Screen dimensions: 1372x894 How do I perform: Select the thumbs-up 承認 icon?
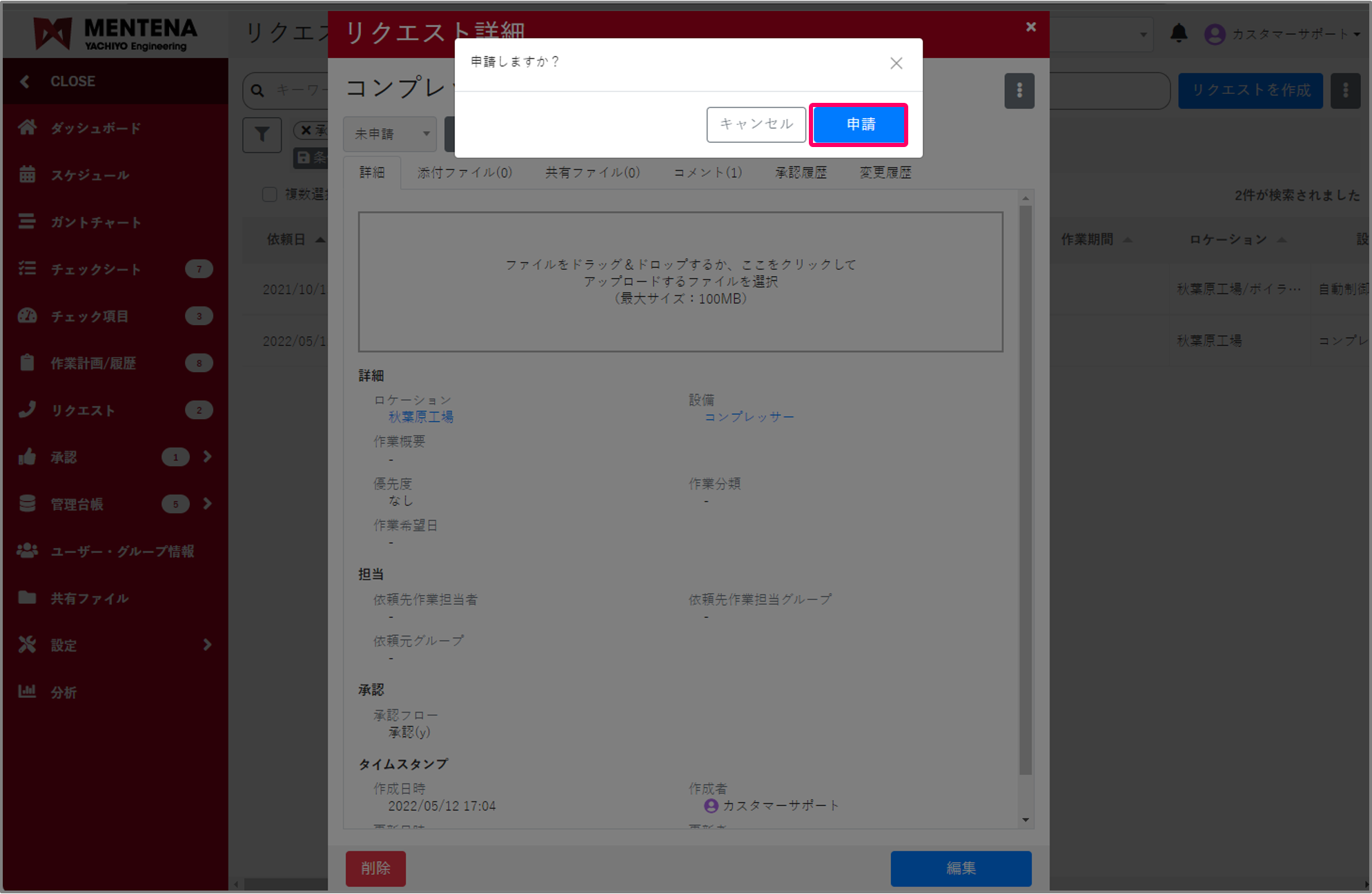[28, 456]
